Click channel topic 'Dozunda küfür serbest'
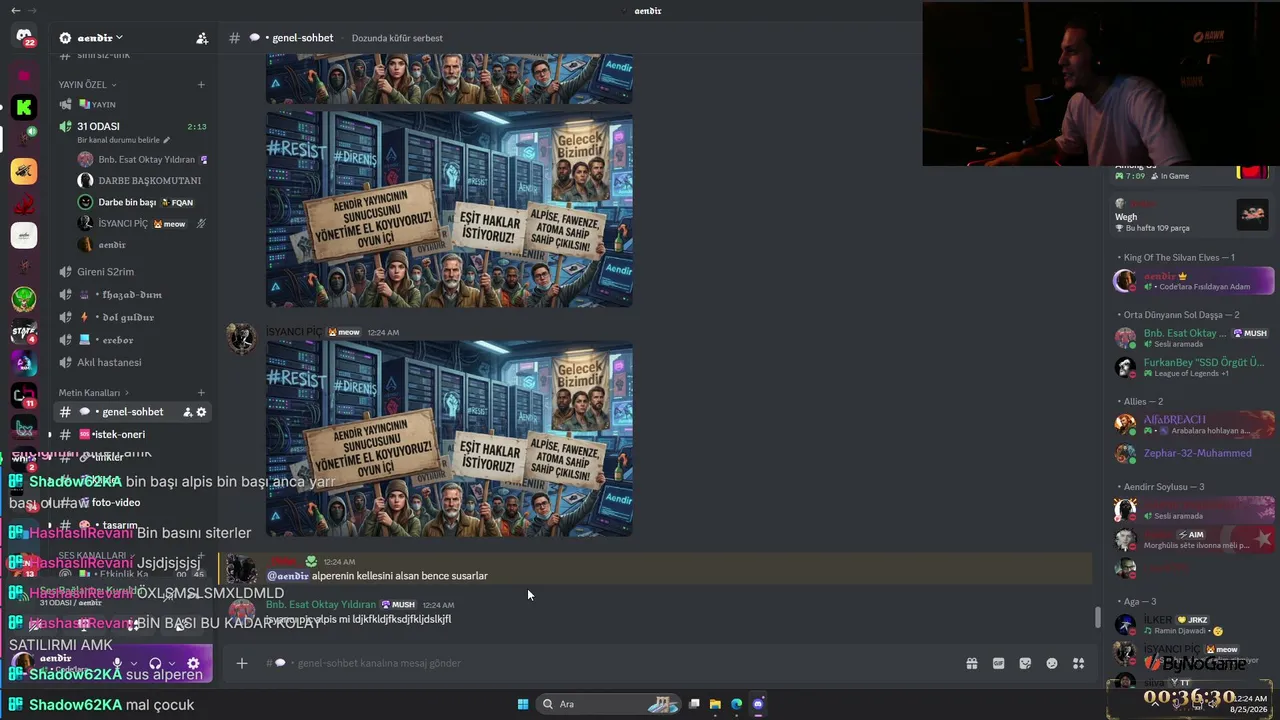 point(397,38)
